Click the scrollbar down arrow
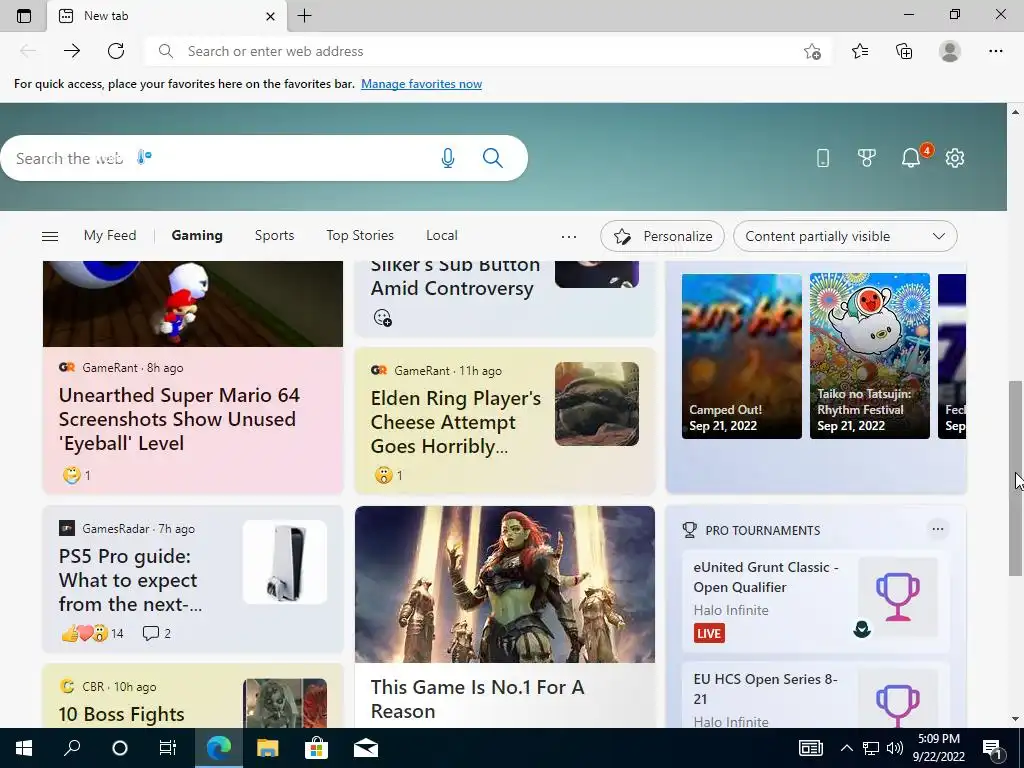Viewport: 1024px width, 768px height. (x=1016, y=719)
